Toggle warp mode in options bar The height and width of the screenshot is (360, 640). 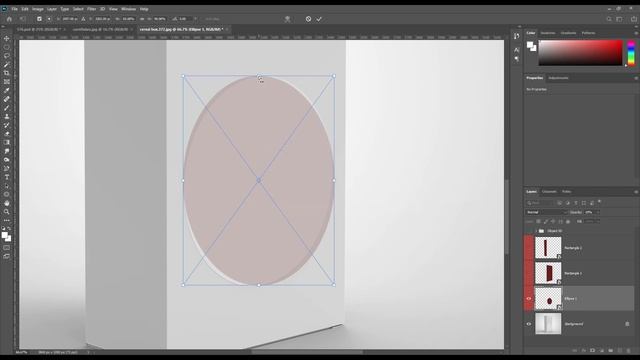(x=287, y=19)
